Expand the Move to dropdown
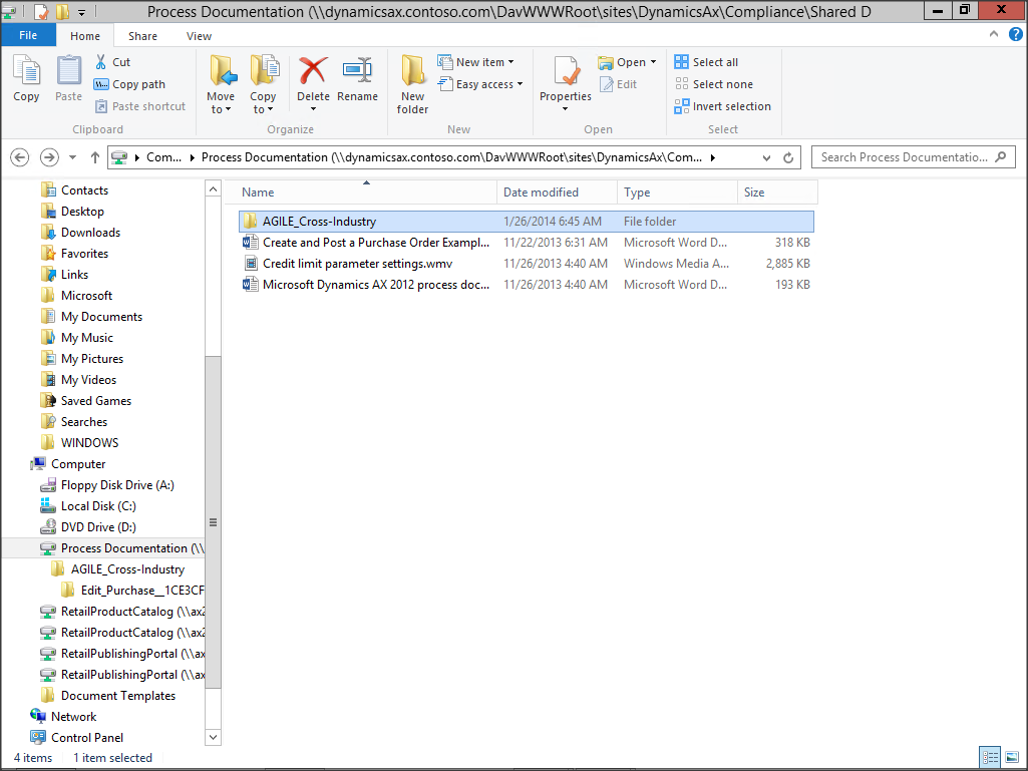The height and width of the screenshot is (771, 1028). tap(221, 109)
